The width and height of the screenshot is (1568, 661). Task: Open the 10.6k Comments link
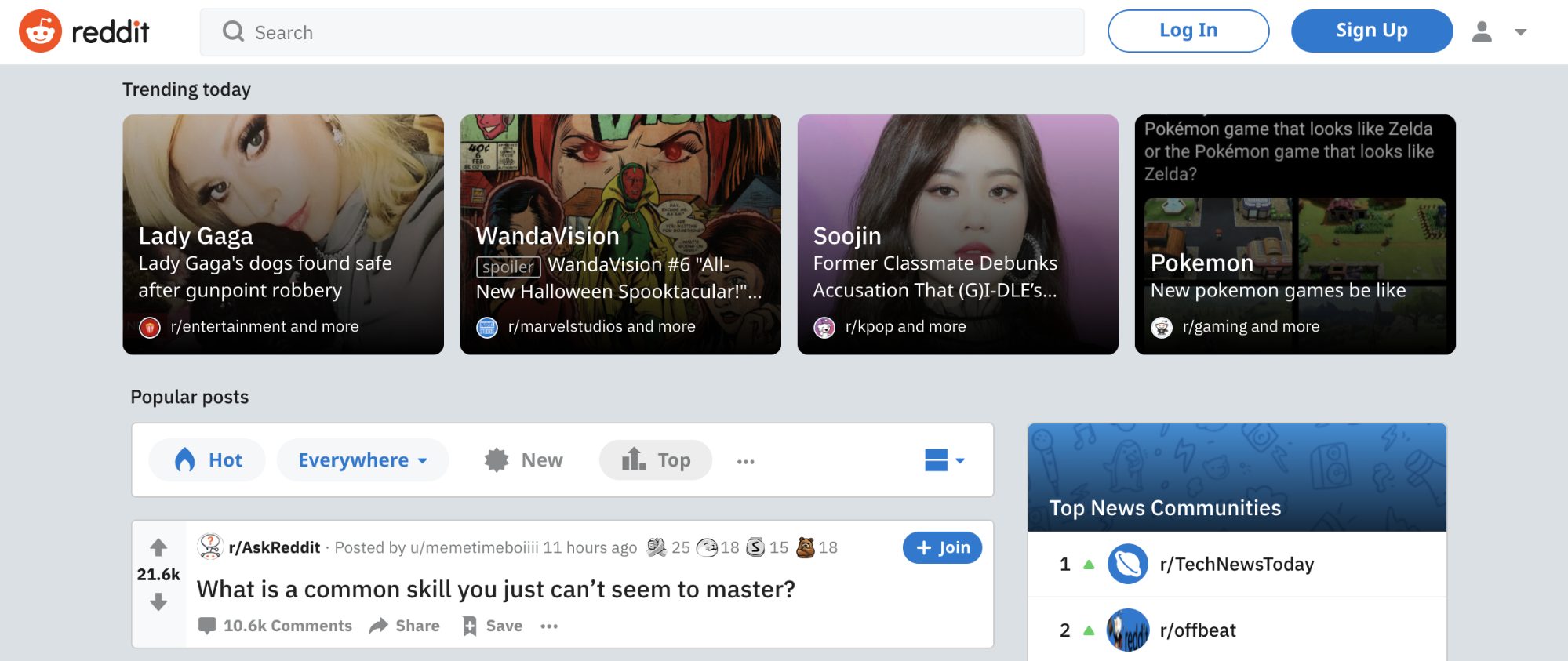287,626
